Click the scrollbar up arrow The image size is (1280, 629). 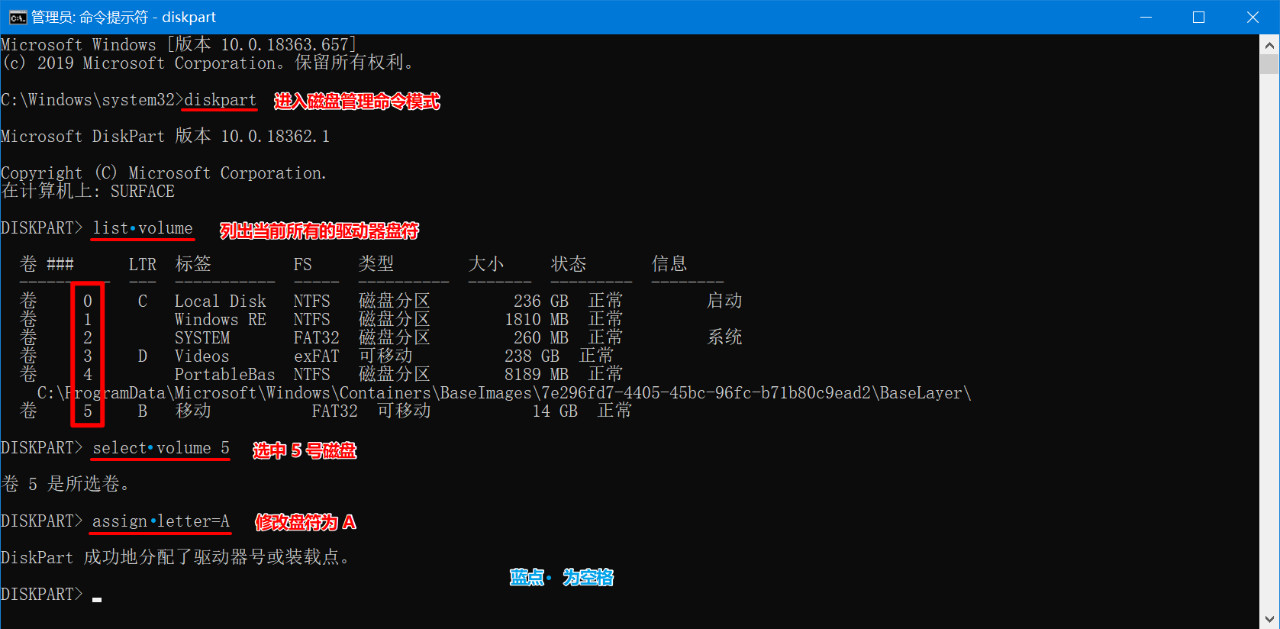pos(1270,43)
